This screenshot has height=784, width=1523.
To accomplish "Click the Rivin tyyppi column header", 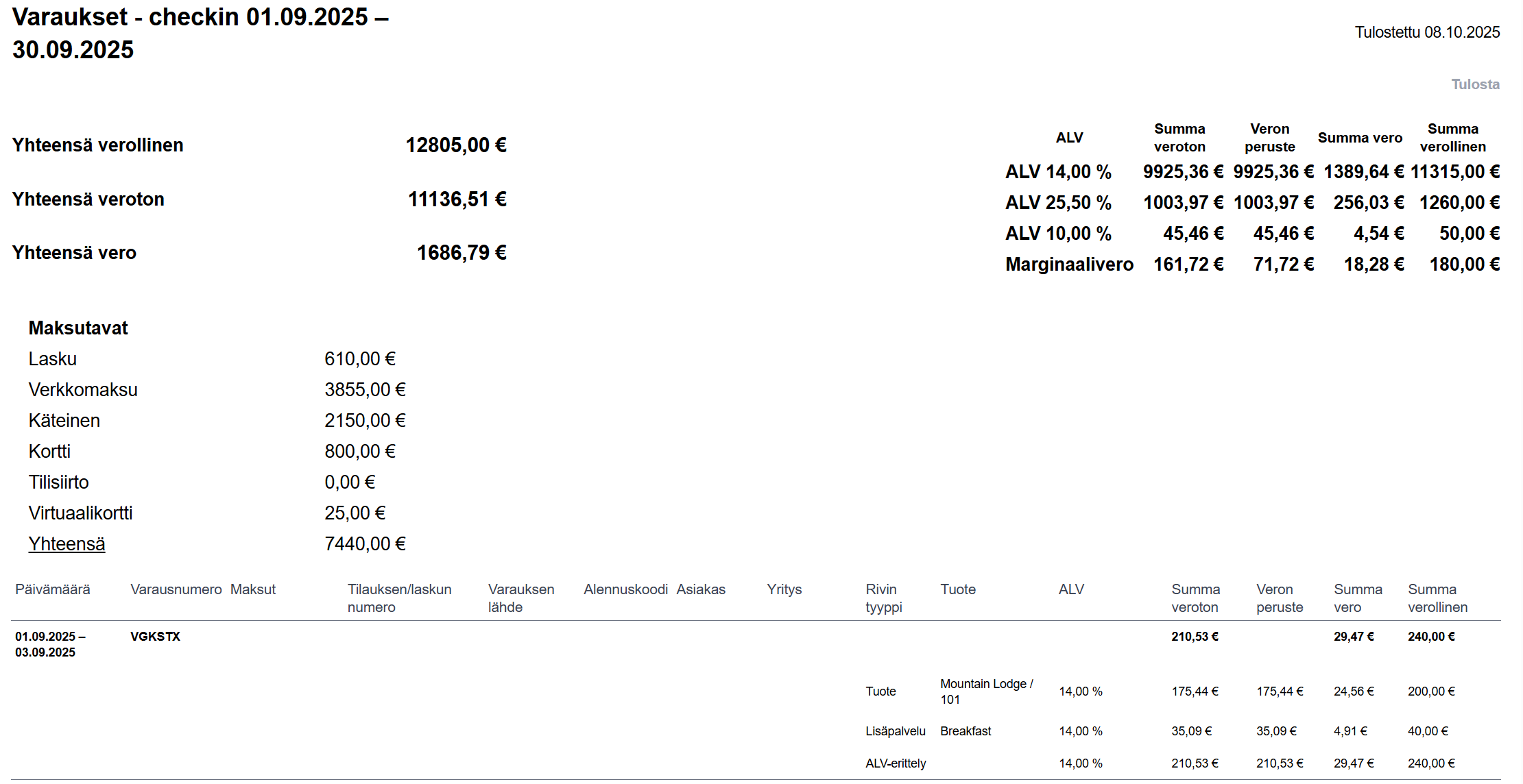I will (x=883, y=598).
